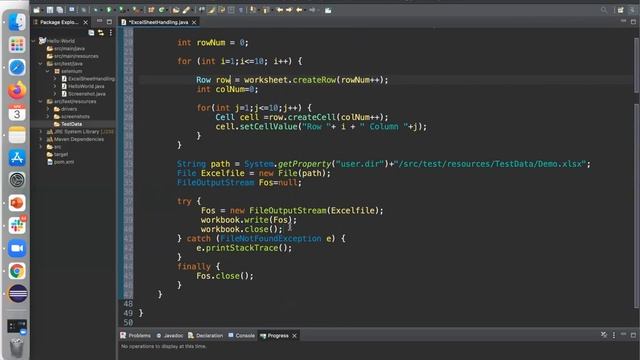
Task: Click the New file toolbar icon
Action: coord(37,10)
